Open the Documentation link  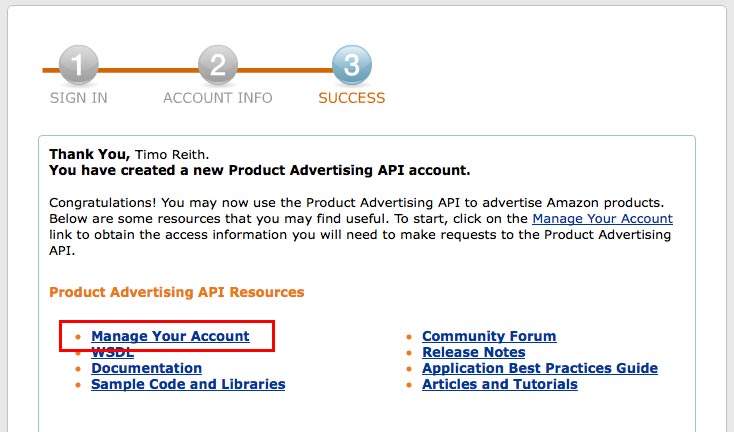click(146, 368)
